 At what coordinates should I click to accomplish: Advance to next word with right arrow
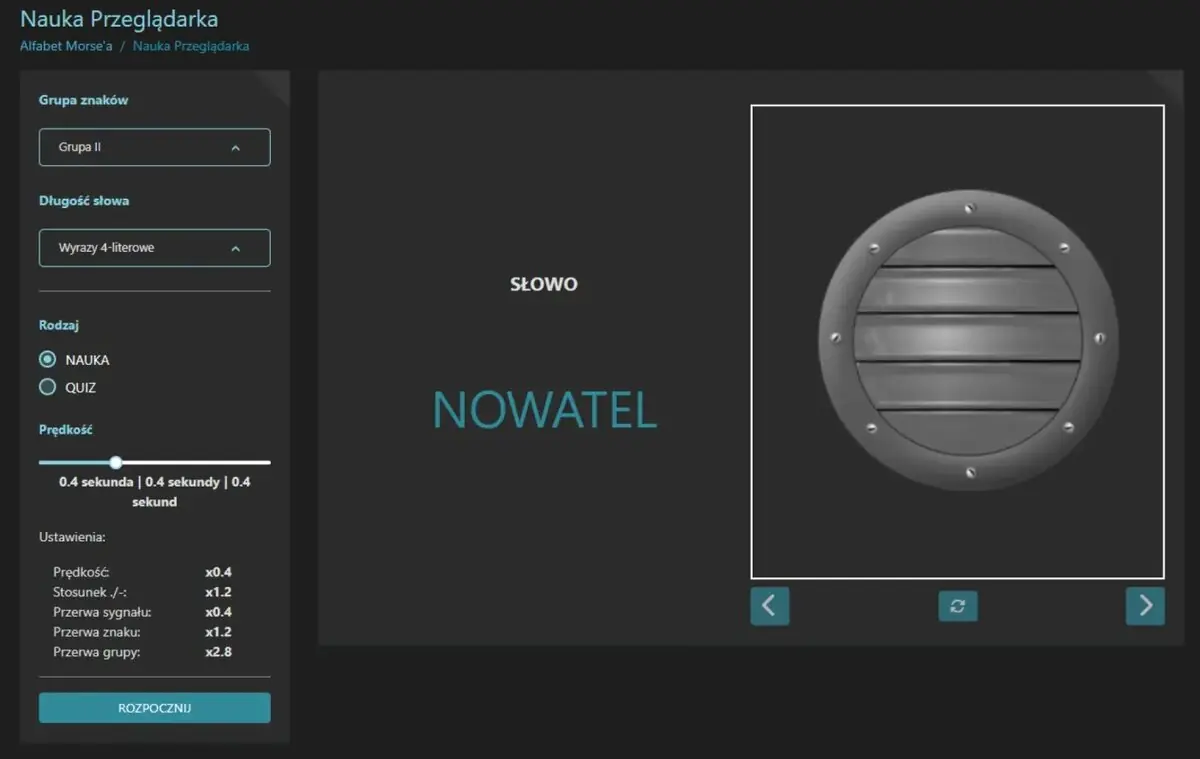pos(1145,606)
